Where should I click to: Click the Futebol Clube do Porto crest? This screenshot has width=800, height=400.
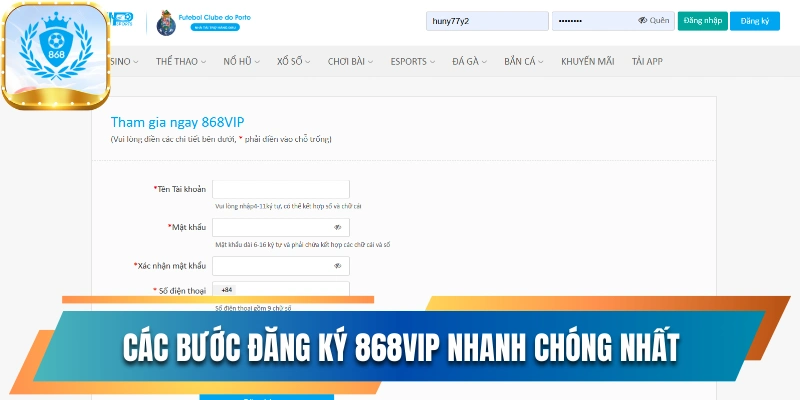[x=166, y=23]
